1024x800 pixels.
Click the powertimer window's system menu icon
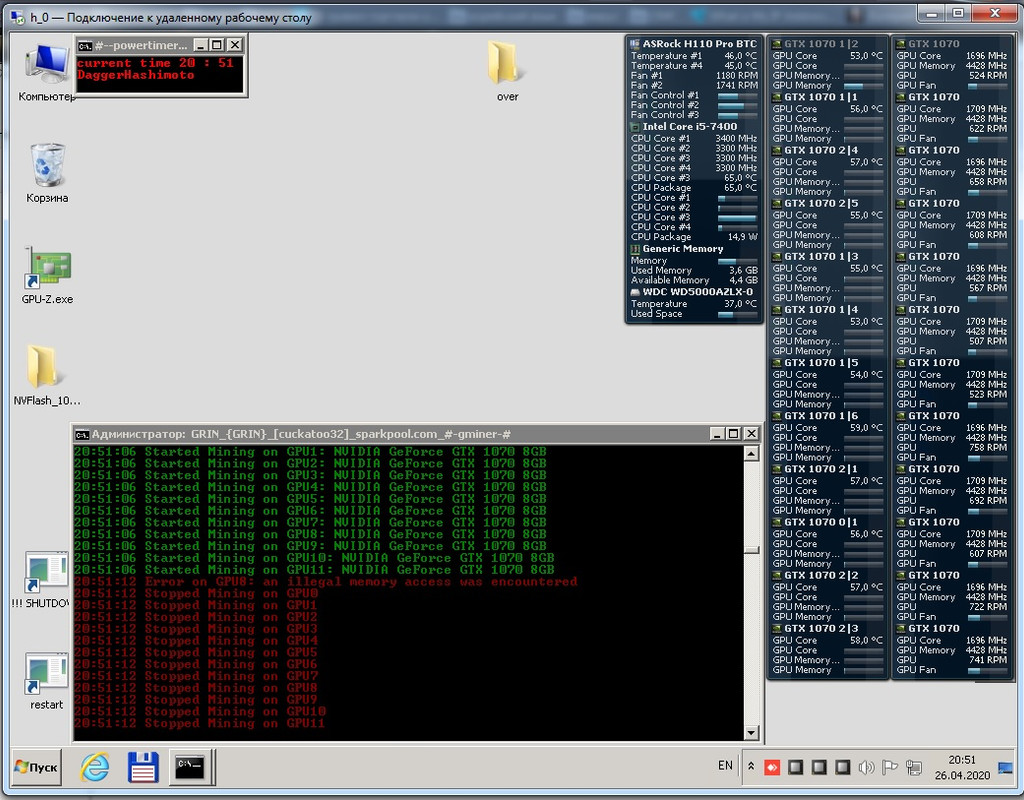(x=85, y=45)
